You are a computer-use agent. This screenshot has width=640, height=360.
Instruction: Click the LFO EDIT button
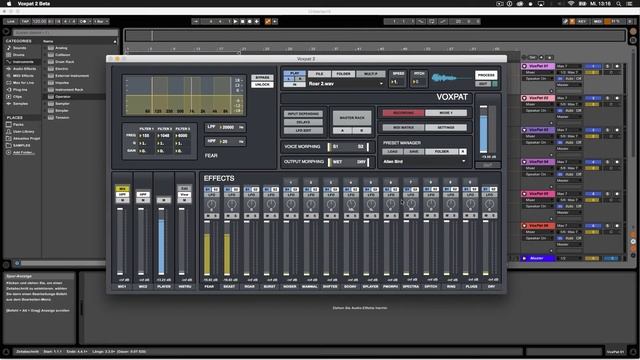(303, 130)
